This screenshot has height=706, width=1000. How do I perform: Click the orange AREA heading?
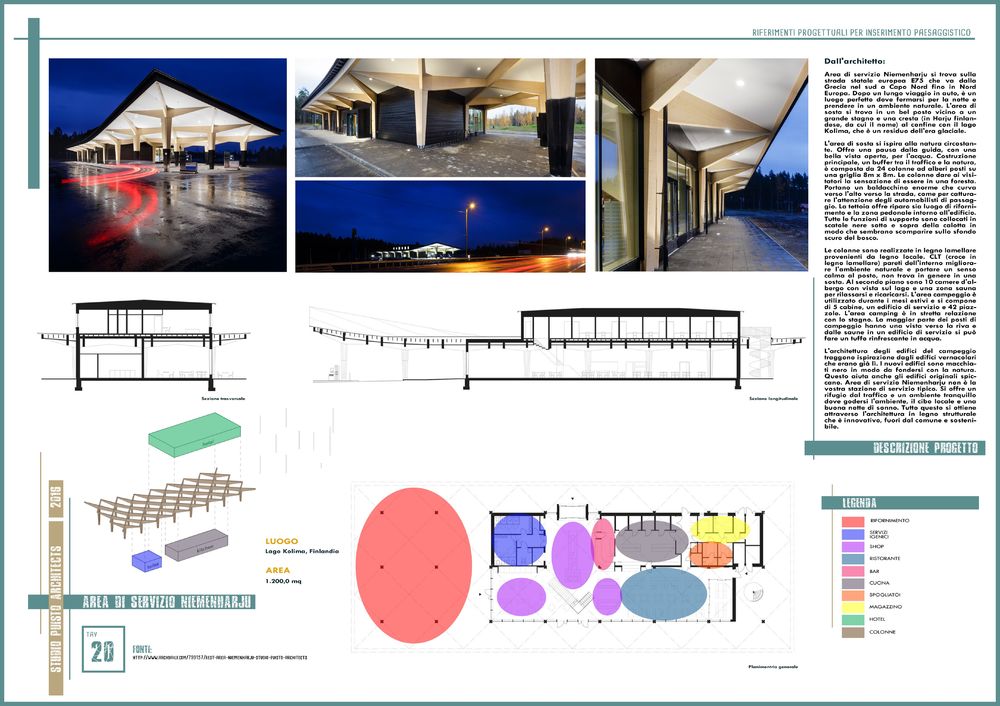tap(277, 570)
